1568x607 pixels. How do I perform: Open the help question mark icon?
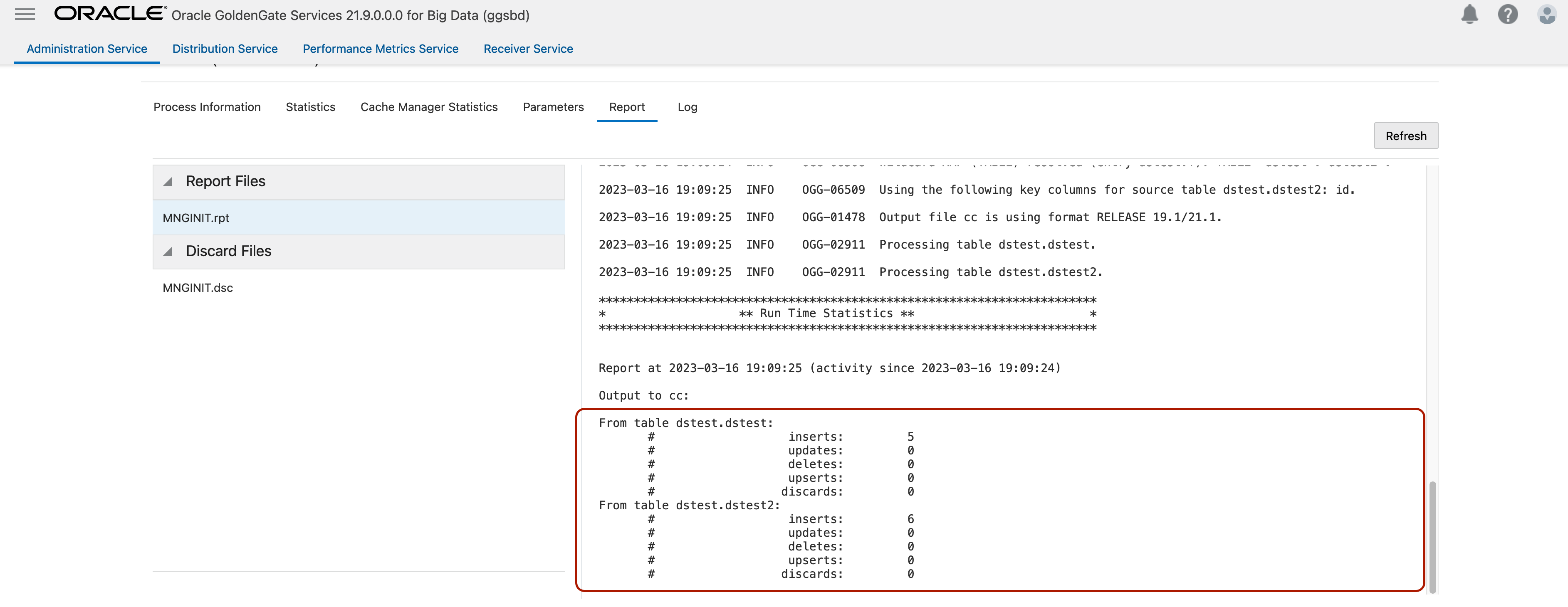tap(1507, 14)
